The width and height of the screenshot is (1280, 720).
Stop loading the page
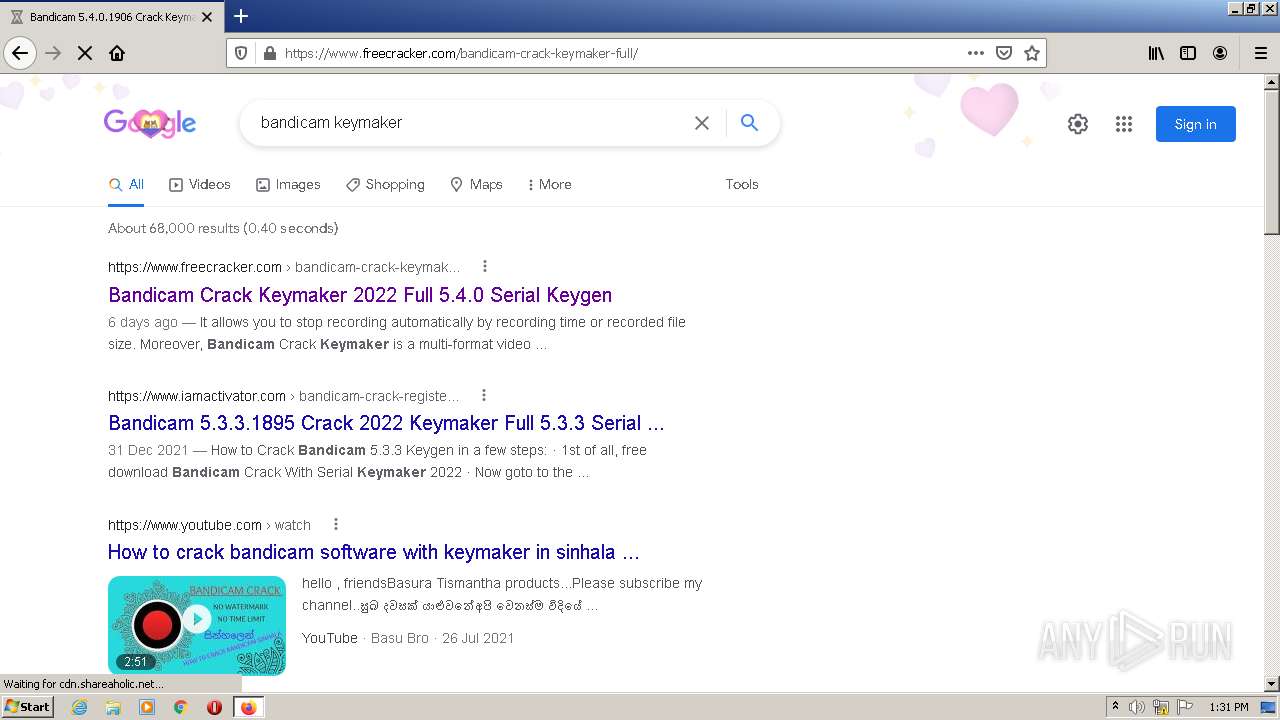click(85, 53)
